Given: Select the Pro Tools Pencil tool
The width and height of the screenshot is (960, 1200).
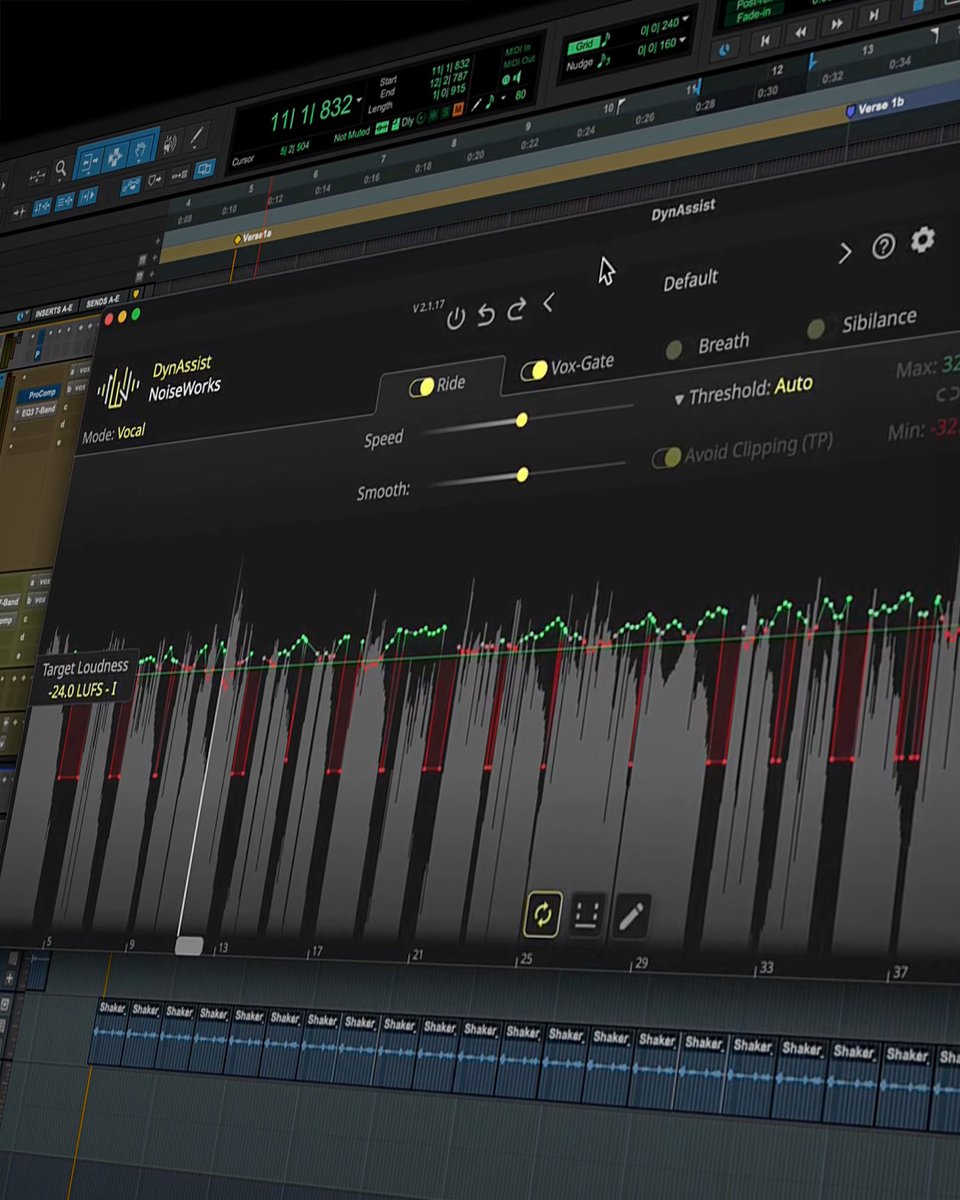Looking at the screenshot, I should pos(197,137).
